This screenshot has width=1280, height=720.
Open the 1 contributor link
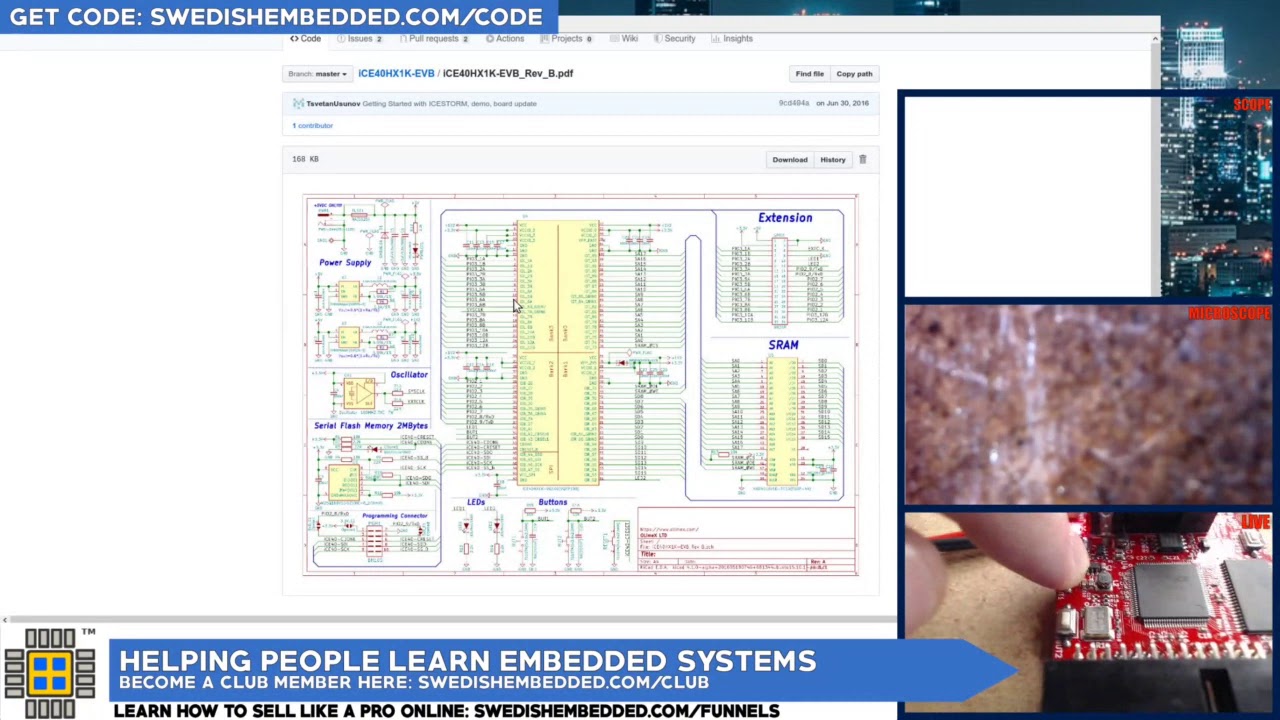312,126
